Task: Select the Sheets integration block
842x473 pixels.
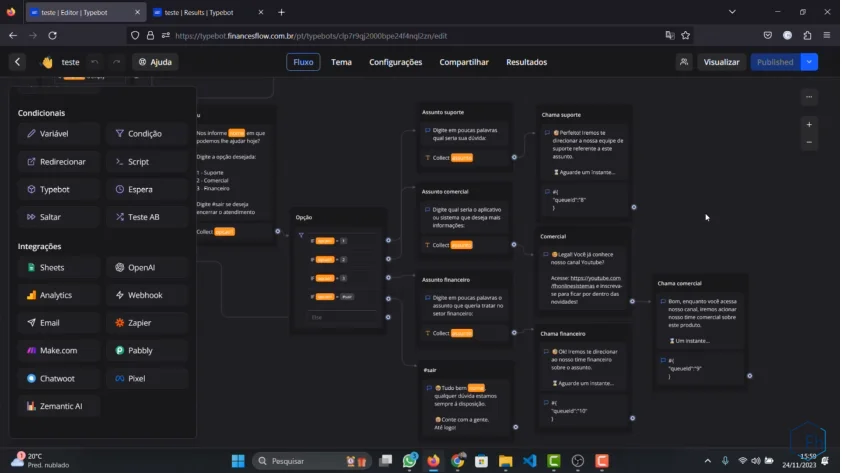Action: [x=58, y=268]
